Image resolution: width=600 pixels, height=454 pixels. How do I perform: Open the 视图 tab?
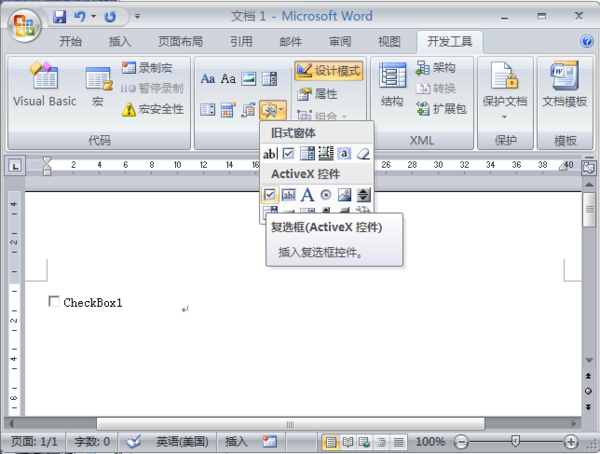tap(389, 41)
